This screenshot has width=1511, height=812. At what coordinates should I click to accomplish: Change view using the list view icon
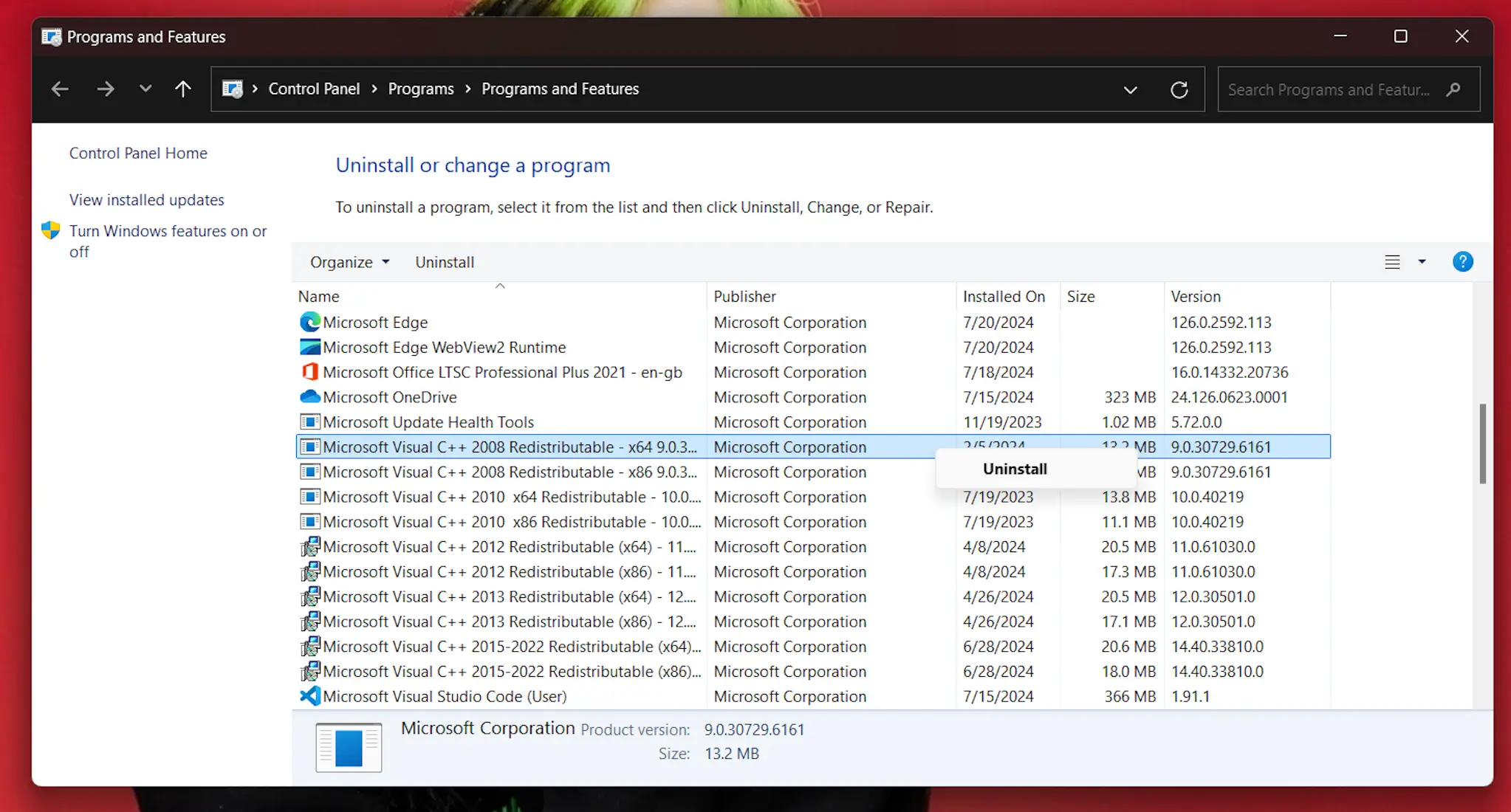pyautogui.click(x=1392, y=262)
